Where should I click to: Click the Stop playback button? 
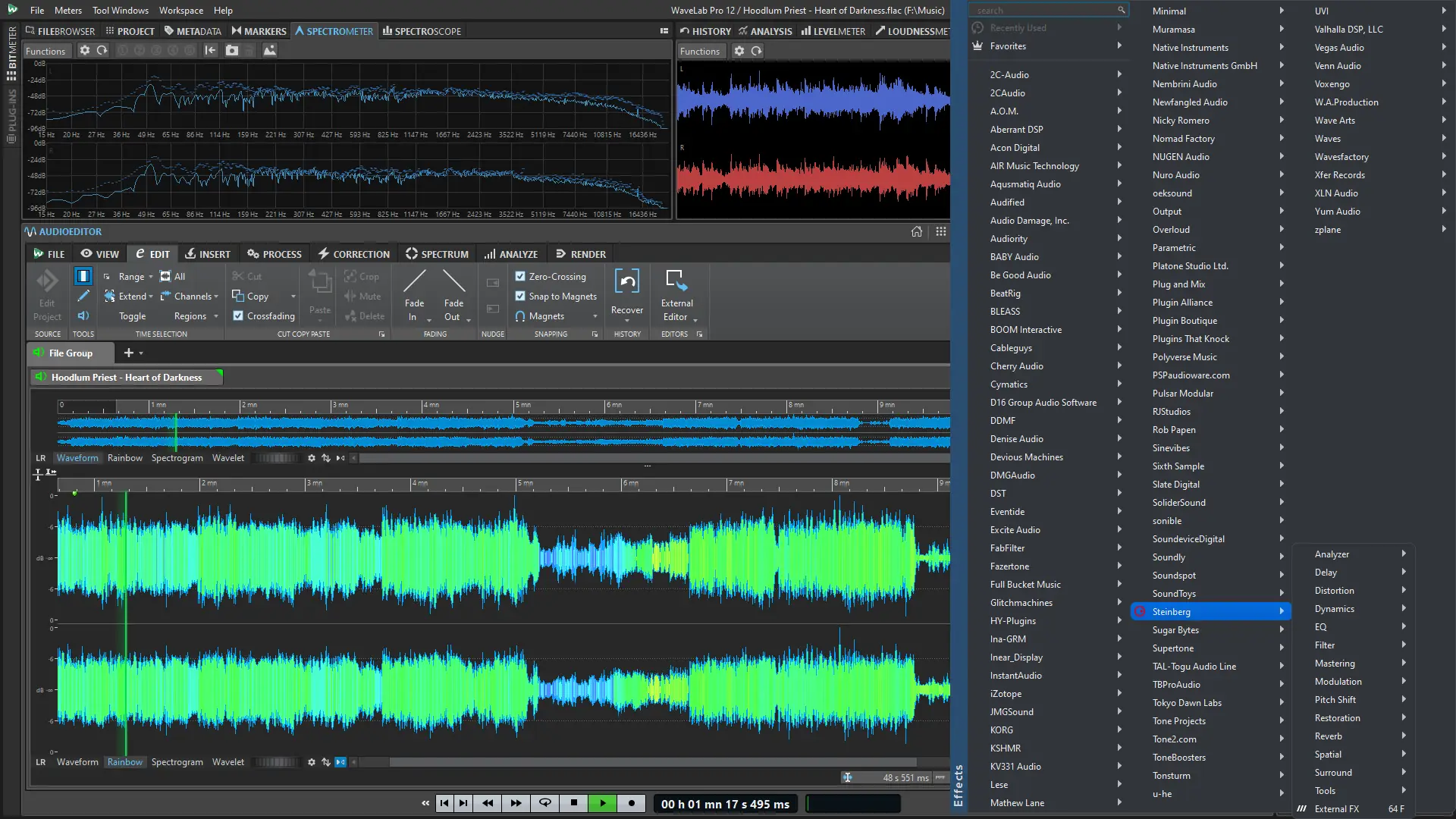click(x=574, y=803)
